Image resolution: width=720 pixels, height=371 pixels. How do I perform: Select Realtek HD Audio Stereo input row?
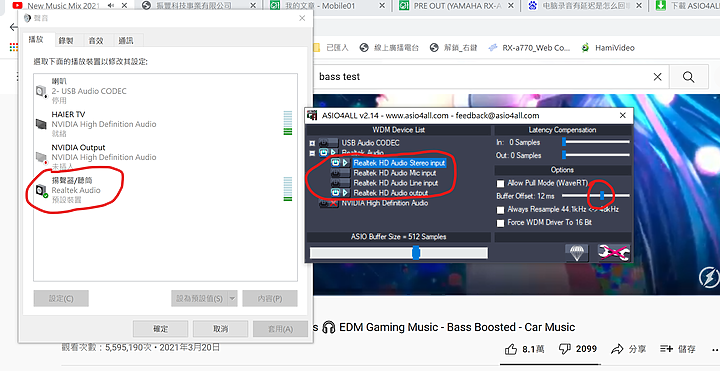click(x=399, y=163)
